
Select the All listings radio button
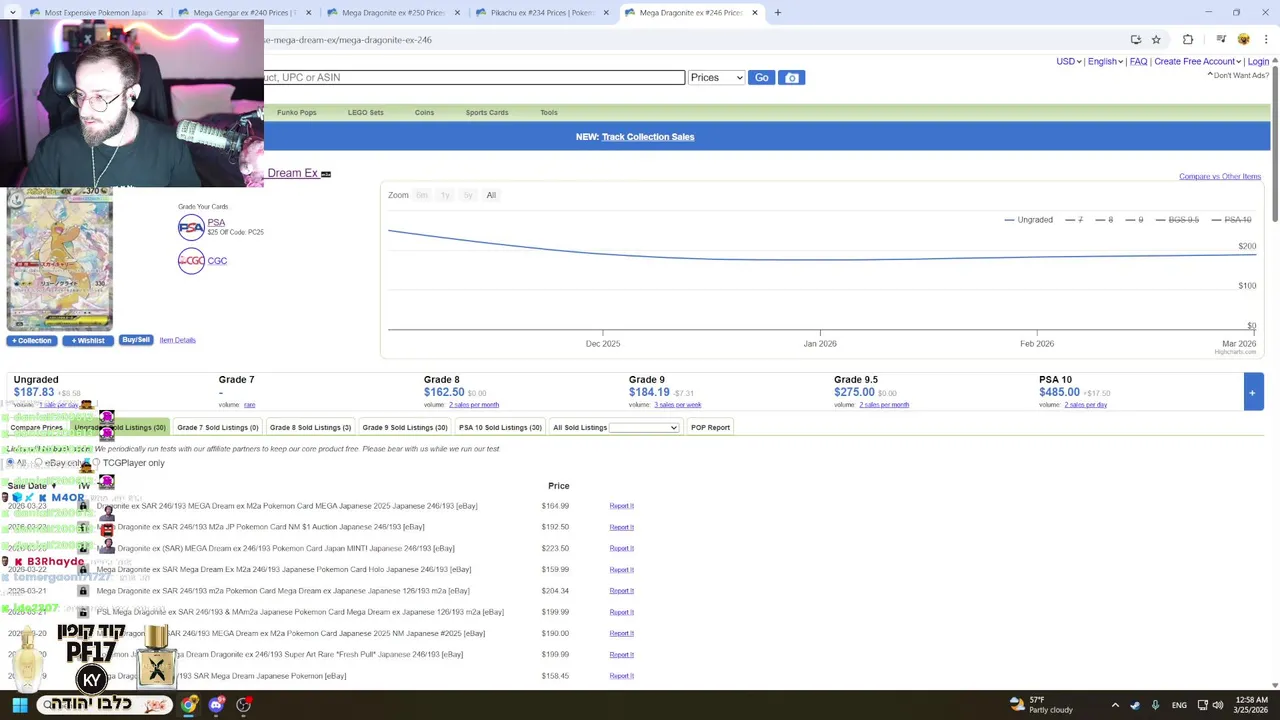click(x=10, y=463)
